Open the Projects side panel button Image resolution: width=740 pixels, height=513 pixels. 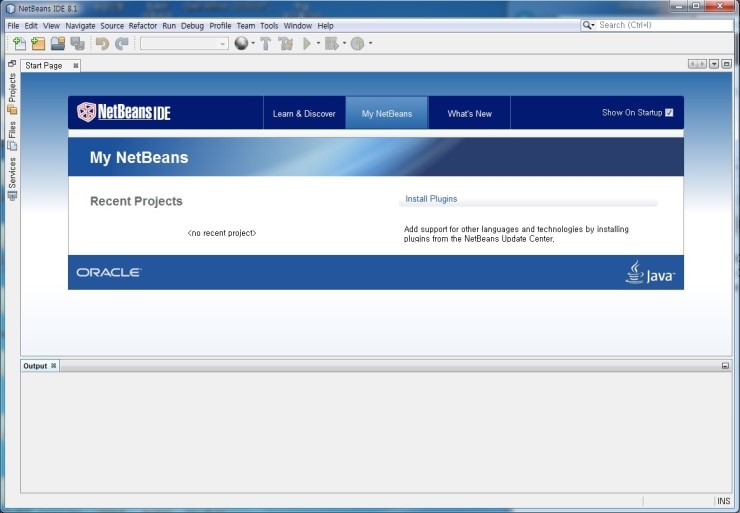click(x=12, y=94)
